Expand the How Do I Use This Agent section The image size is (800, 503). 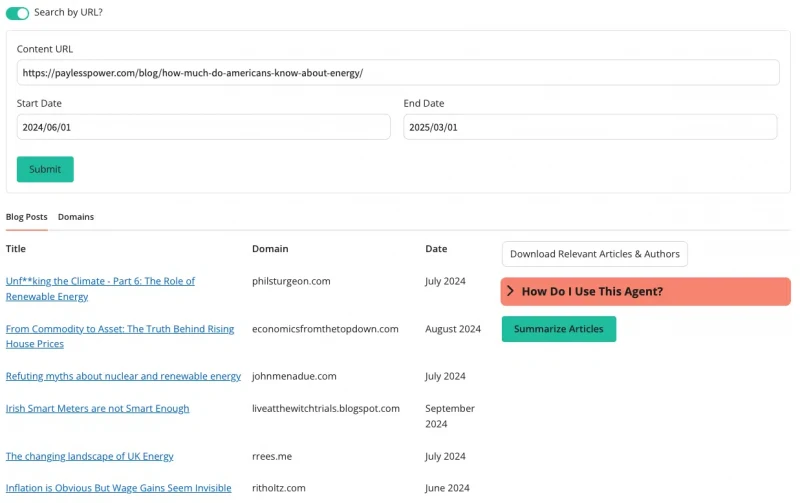[x=646, y=292]
